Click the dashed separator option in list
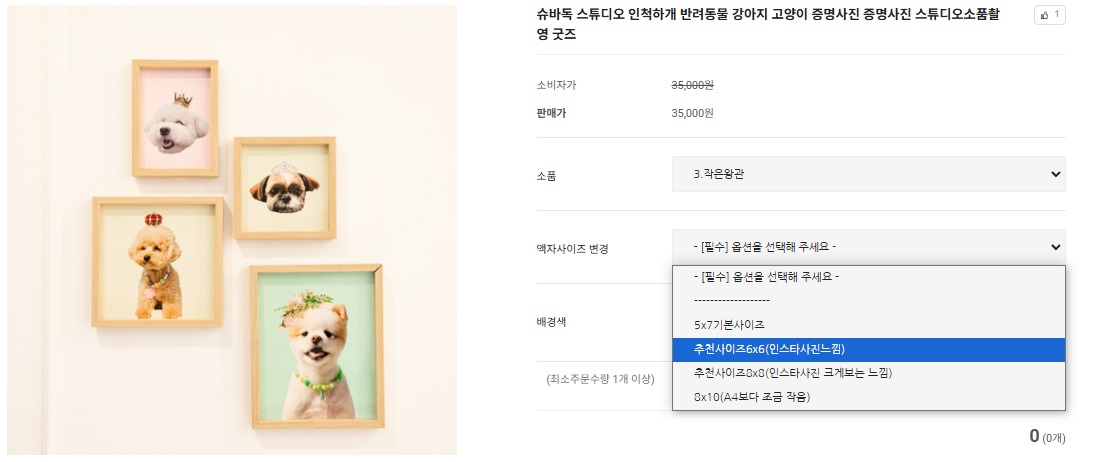1101x462 pixels. pos(731,300)
